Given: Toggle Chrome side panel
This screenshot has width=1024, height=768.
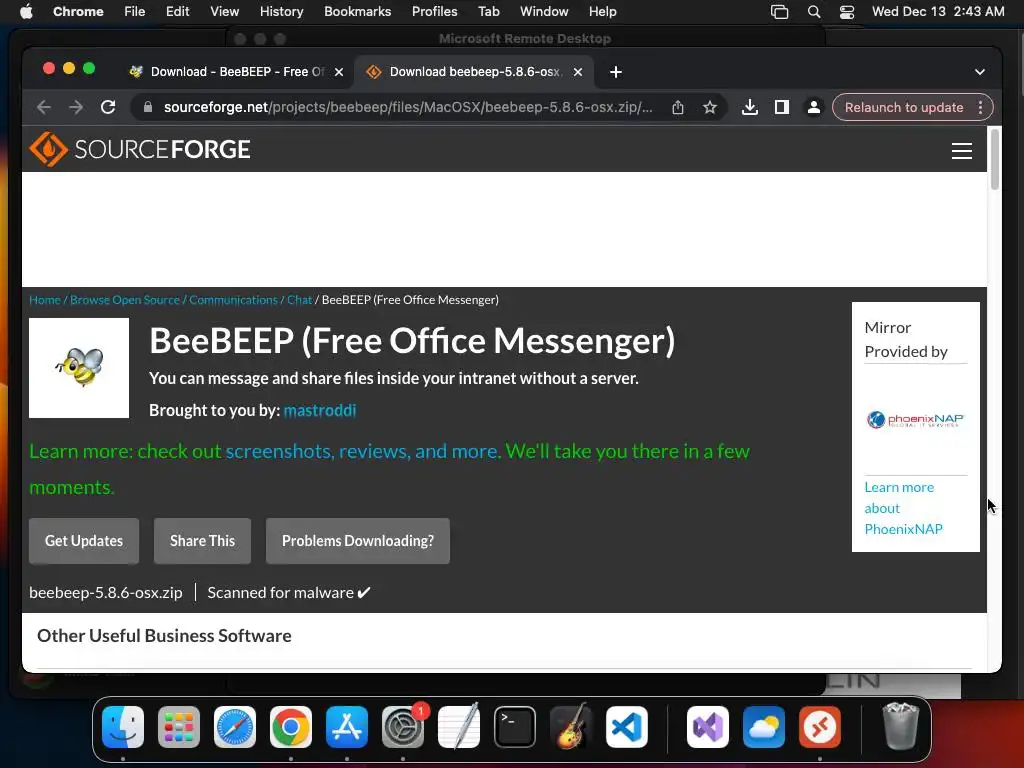Looking at the screenshot, I should click(x=782, y=107).
